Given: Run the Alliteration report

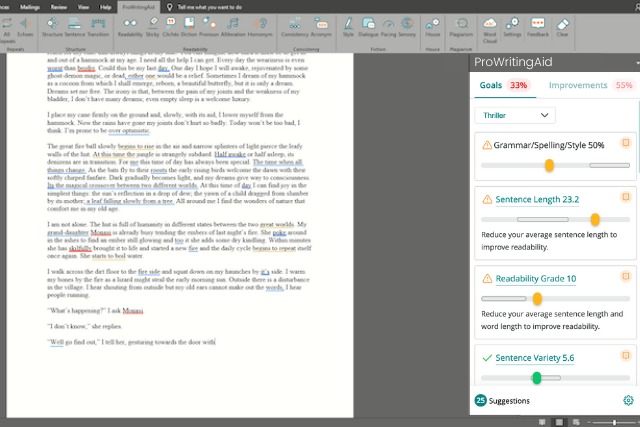Looking at the screenshot, I should [x=233, y=28].
